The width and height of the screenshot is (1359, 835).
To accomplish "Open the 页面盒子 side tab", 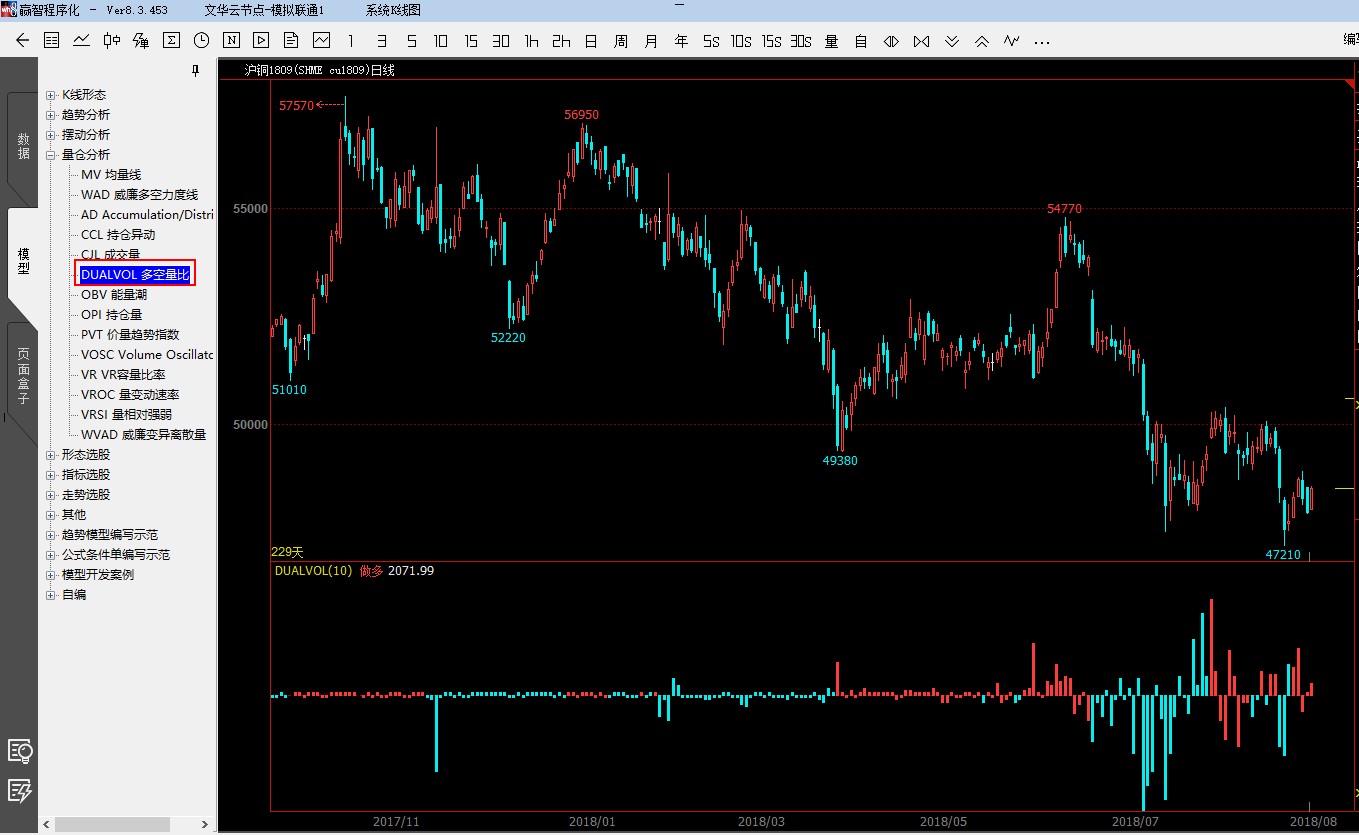I will 23,375.
